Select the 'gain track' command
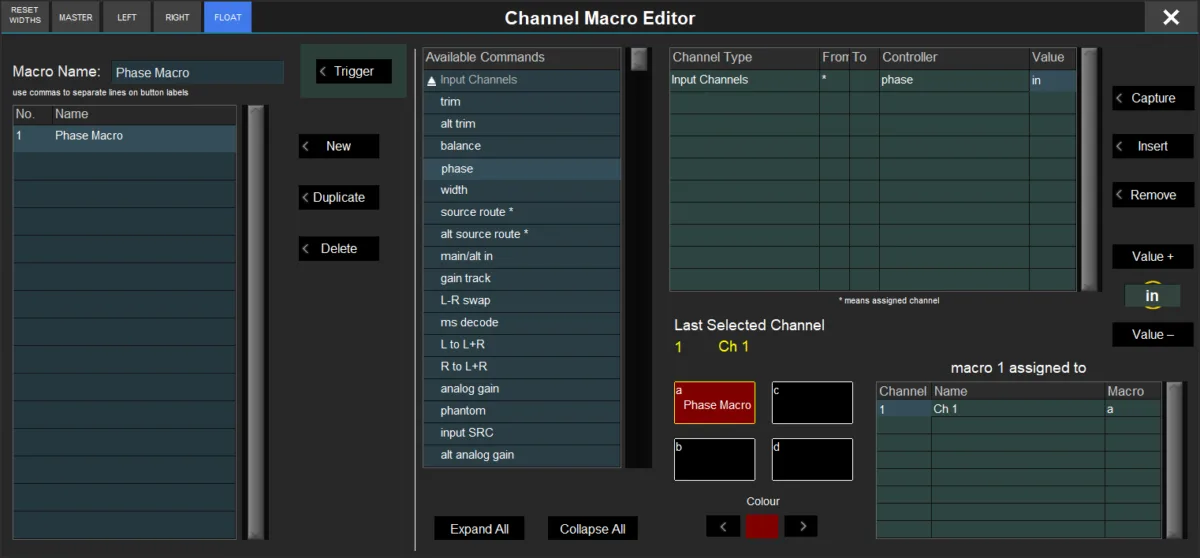1200x558 pixels. [x=521, y=278]
